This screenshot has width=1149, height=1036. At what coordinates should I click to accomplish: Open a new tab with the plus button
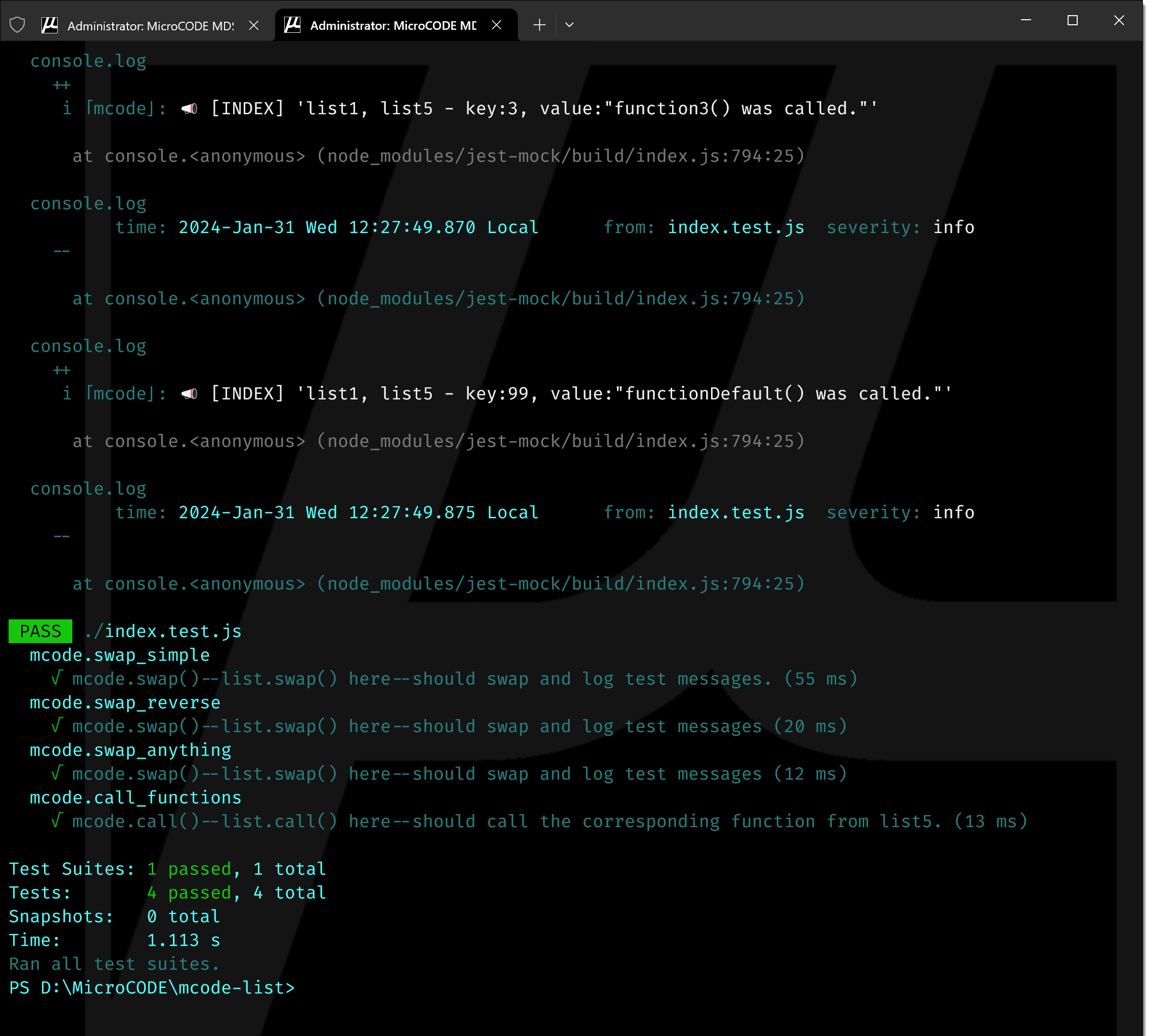539,25
